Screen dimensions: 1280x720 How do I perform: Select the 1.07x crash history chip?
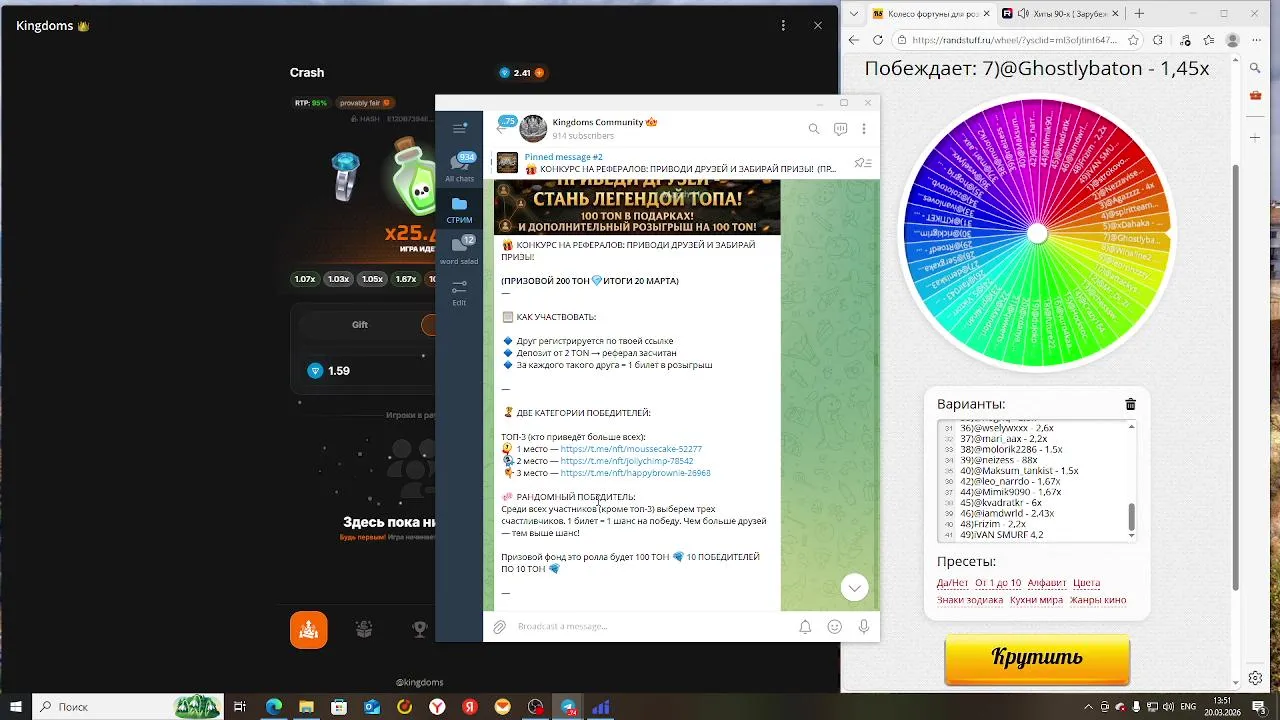tap(305, 279)
